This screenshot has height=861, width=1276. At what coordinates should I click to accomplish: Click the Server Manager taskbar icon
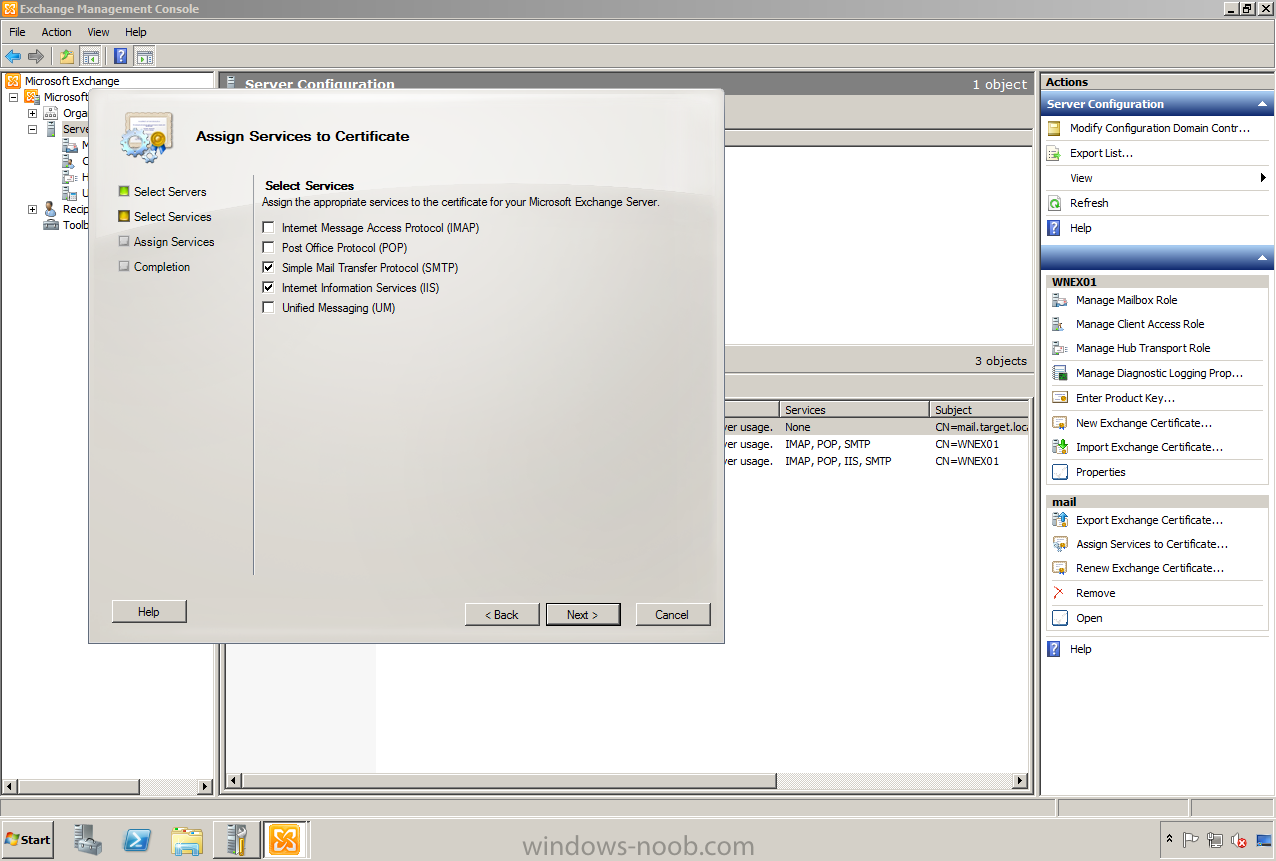coord(89,840)
